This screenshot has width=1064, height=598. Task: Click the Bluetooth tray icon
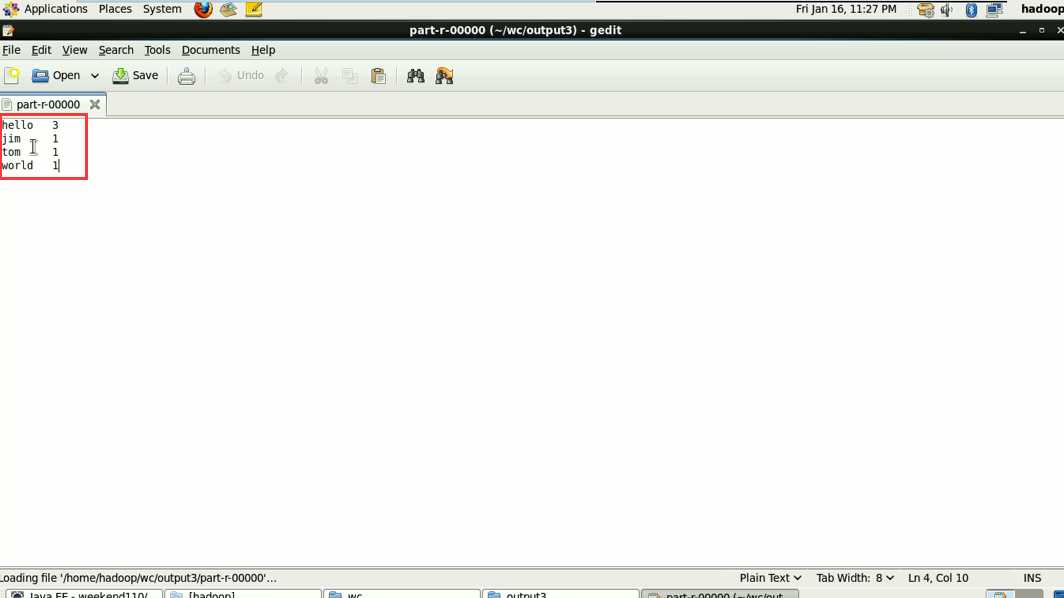tap(972, 10)
